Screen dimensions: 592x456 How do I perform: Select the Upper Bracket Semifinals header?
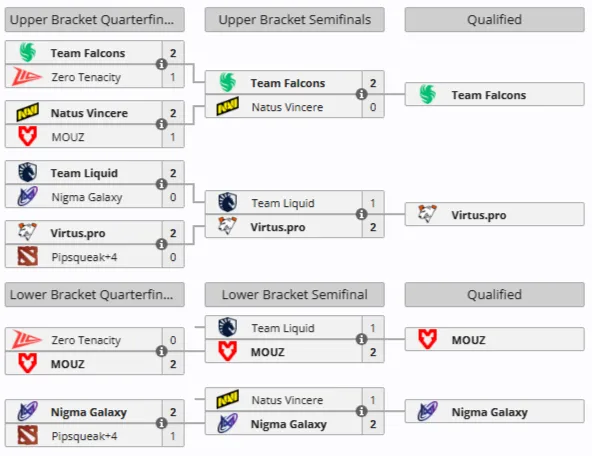pos(294,20)
